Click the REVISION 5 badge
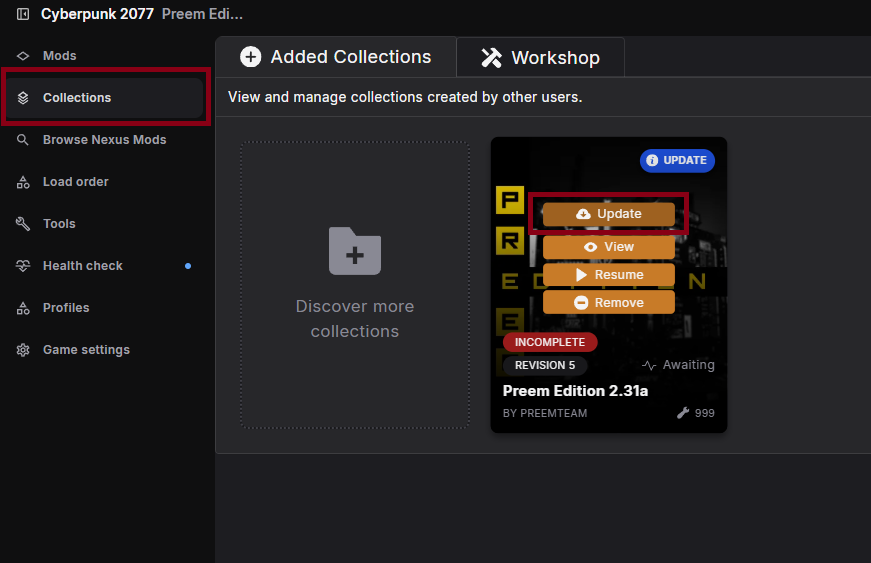Screen dimensions: 871x563 [x=545, y=365]
